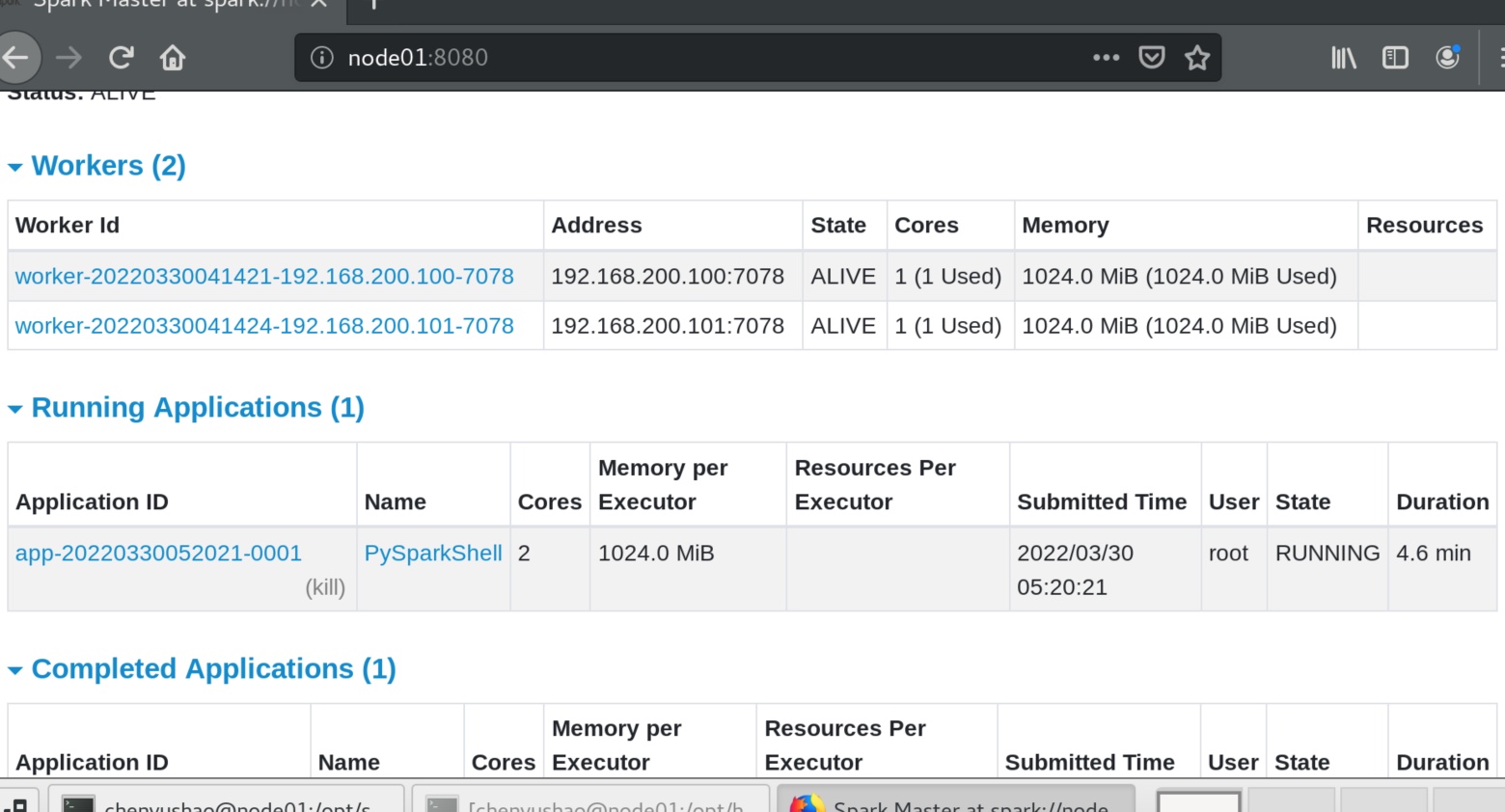Open worker 192.168.200.100-7078 link
The width and height of the screenshot is (1505, 812).
(264, 277)
